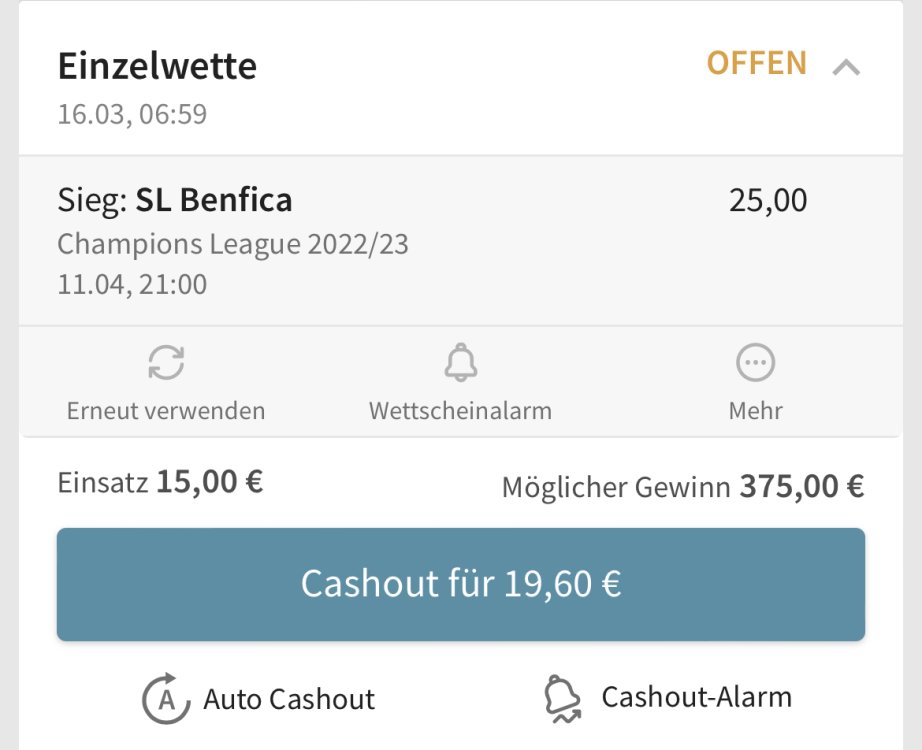Click the refresh arrows reuse icon
The height and width of the screenshot is (750, 922).
[x=166, y=362]
